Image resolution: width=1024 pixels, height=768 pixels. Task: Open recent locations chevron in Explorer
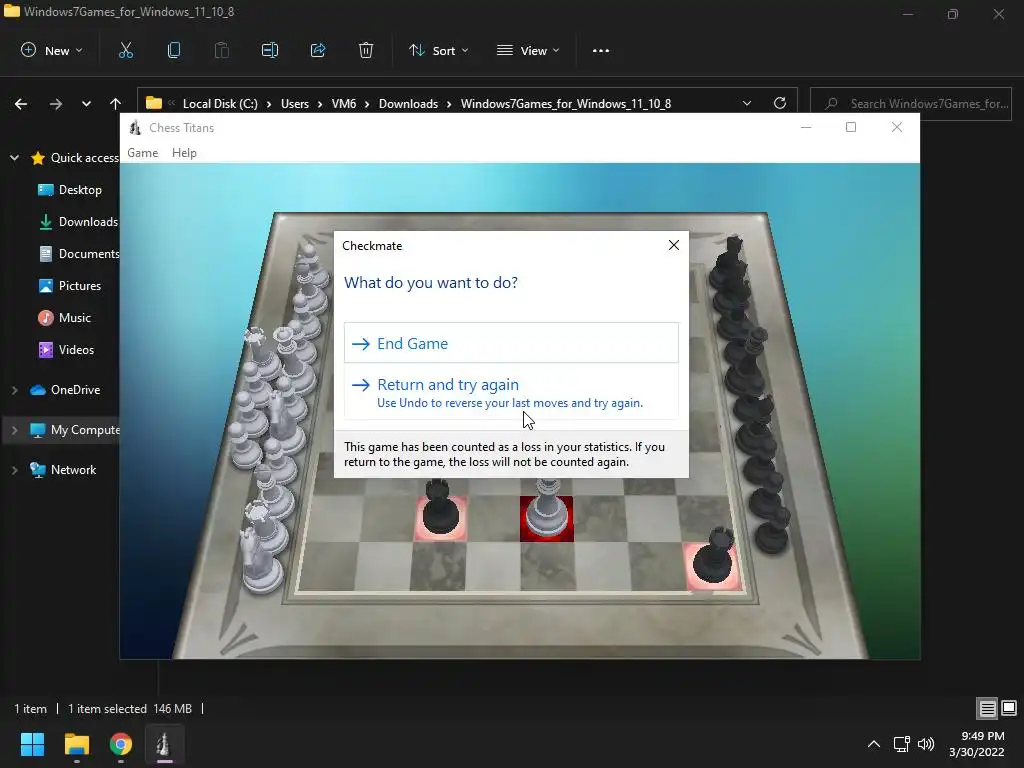pyautogui.click(x=86, y=104)
